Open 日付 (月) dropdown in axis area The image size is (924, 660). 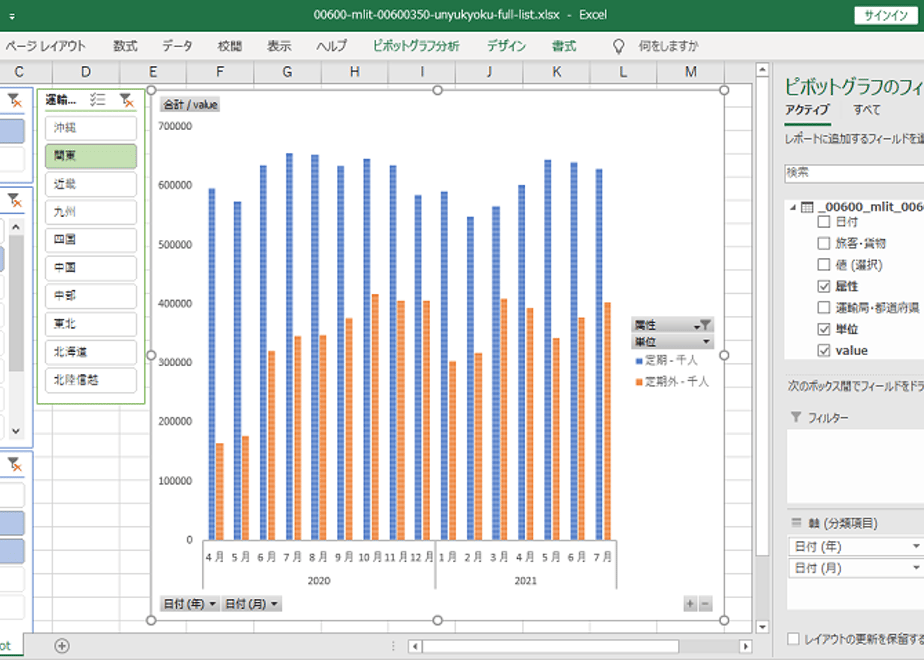(916, 567)
